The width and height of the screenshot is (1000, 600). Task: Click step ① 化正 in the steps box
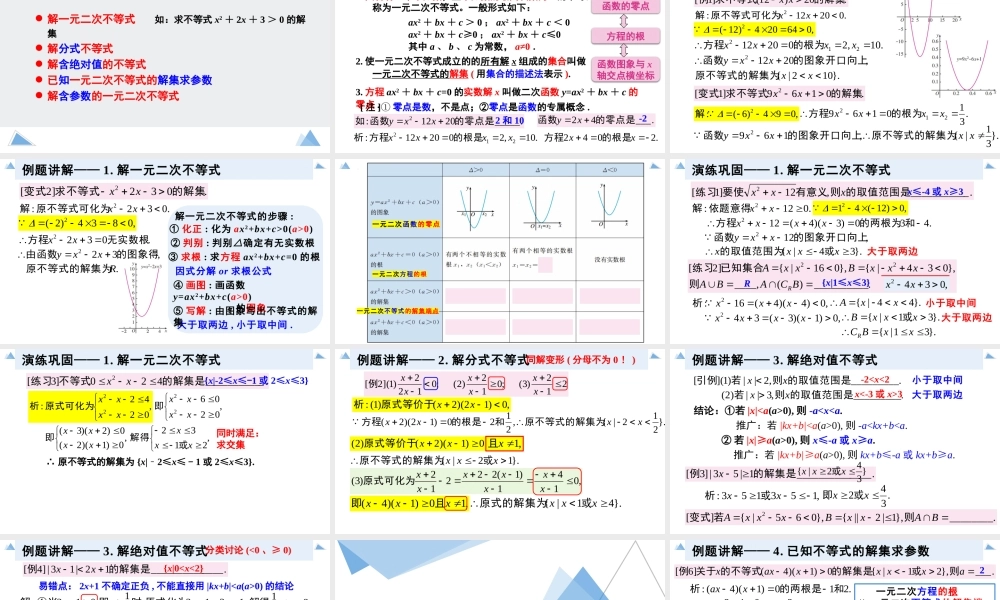240,230
